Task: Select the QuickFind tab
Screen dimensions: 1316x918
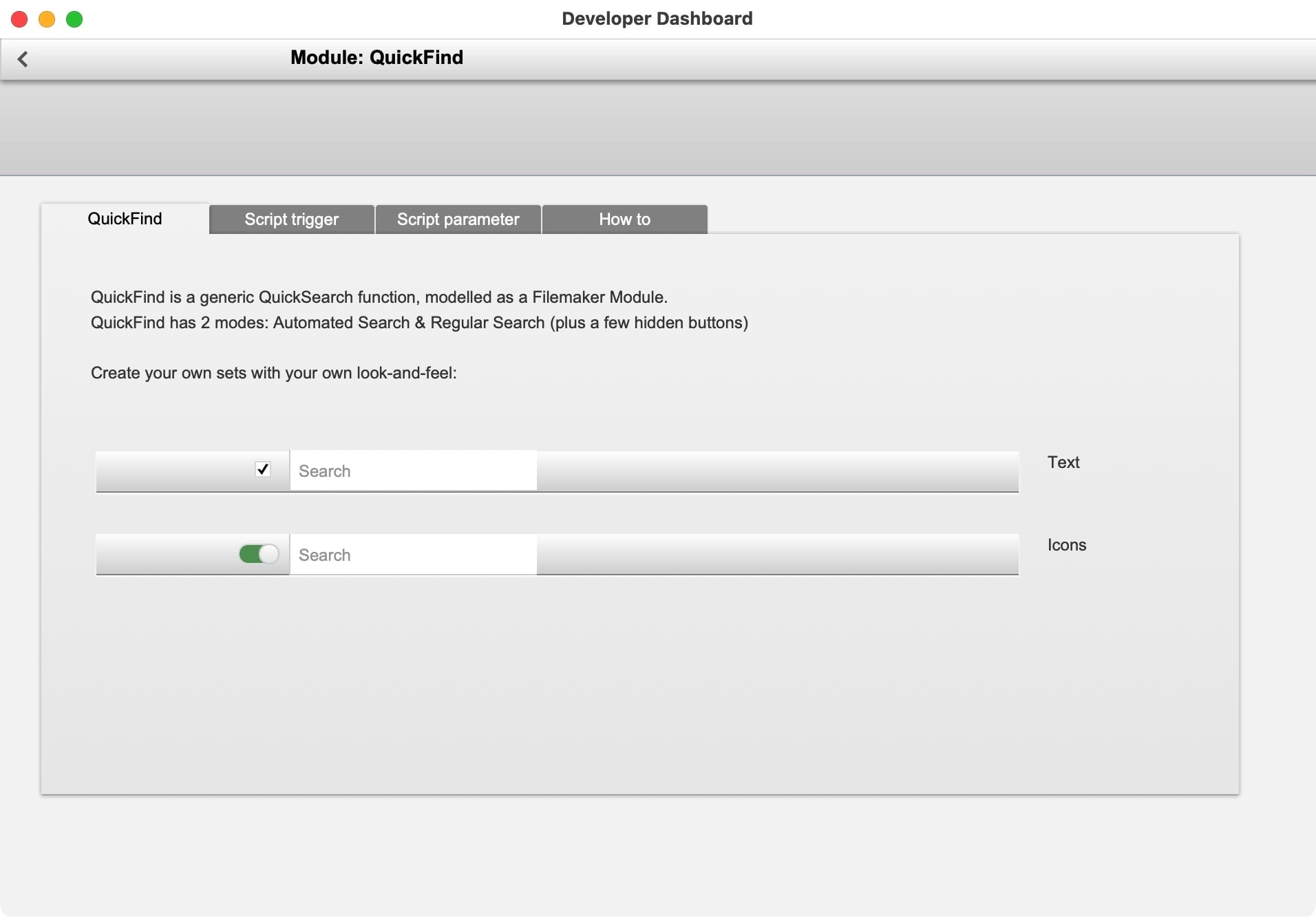Action: tap(124, 219)
